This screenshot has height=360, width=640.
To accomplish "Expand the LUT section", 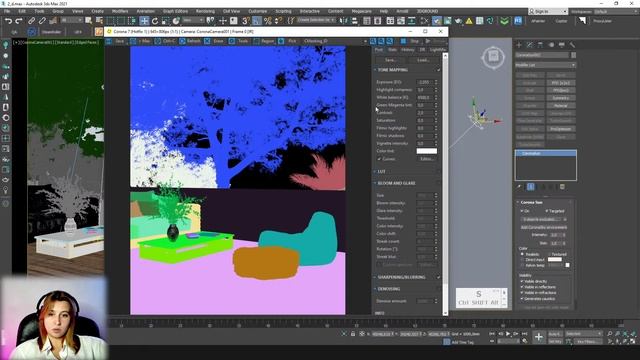I will [x=375, y=171].
